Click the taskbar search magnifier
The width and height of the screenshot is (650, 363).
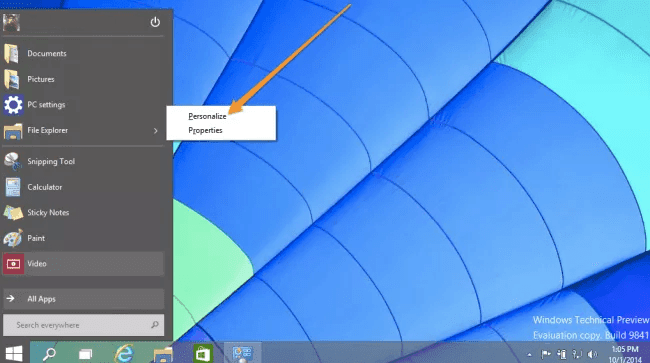coord(49,353)
